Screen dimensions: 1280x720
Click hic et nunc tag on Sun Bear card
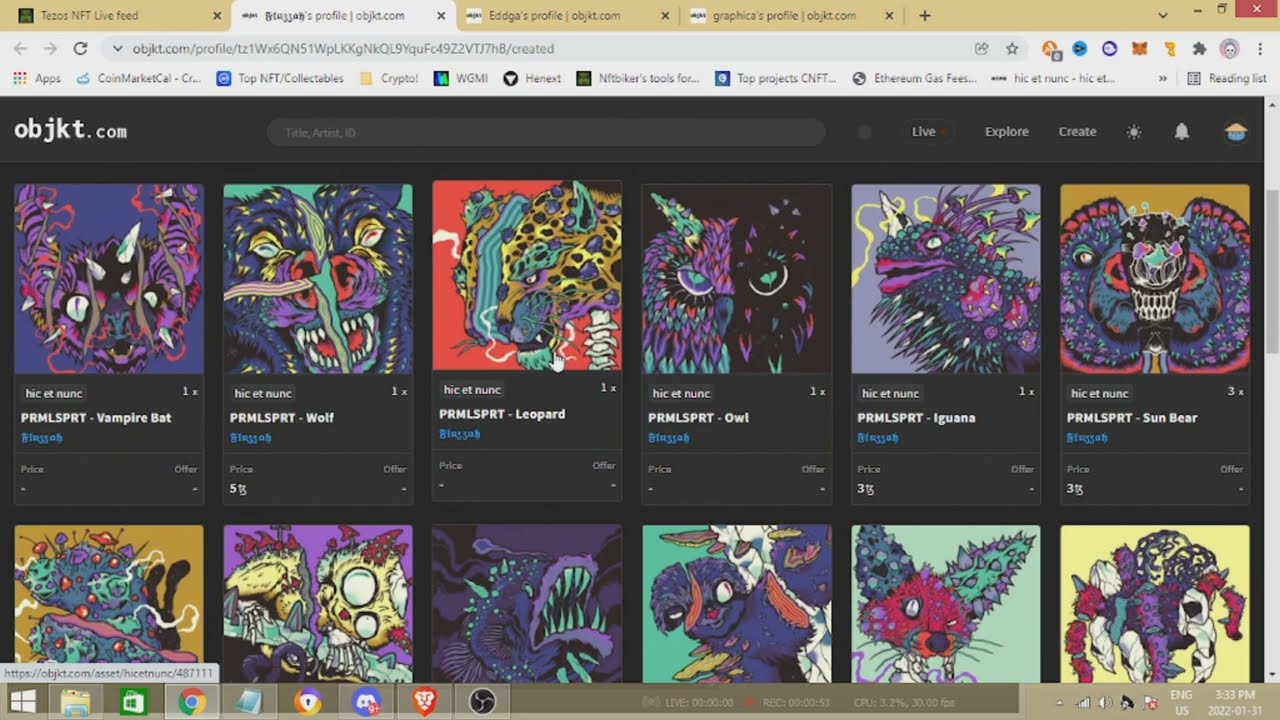1100,393
